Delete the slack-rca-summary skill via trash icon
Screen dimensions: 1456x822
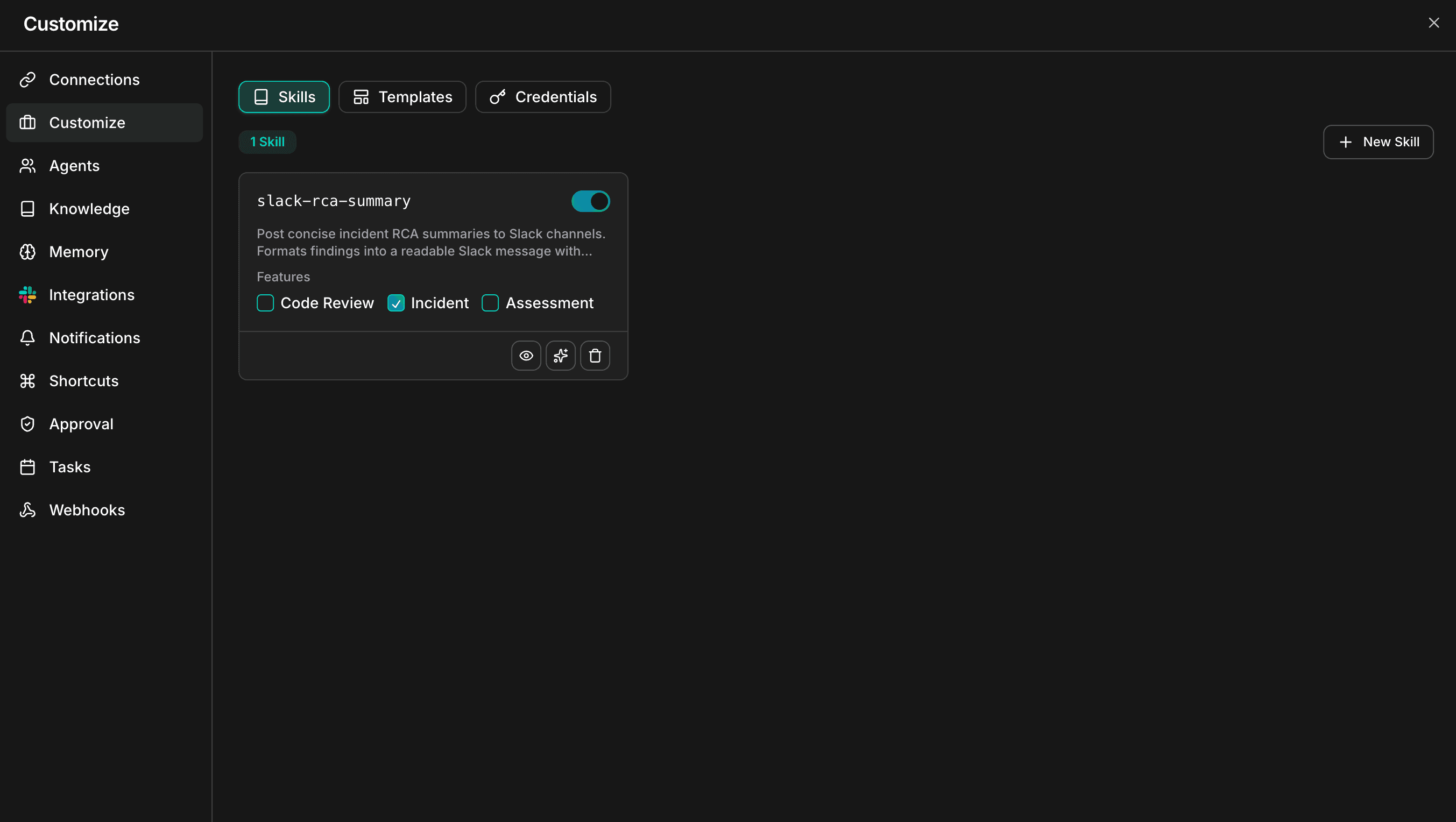pyautogui.click(x=595, y=355)
